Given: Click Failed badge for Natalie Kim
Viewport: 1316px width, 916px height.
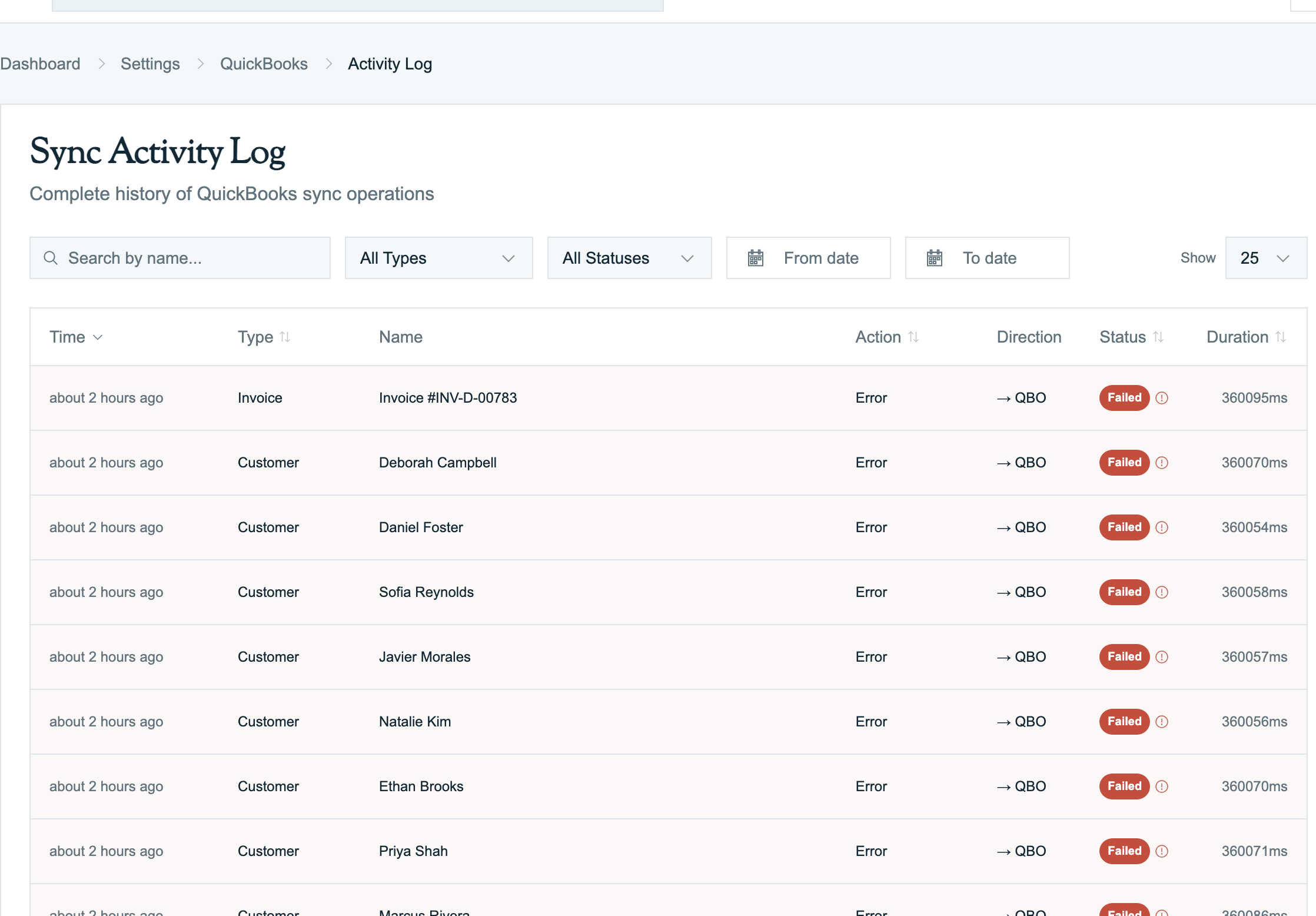Looking at the screenshot, I should (1124, 722).
